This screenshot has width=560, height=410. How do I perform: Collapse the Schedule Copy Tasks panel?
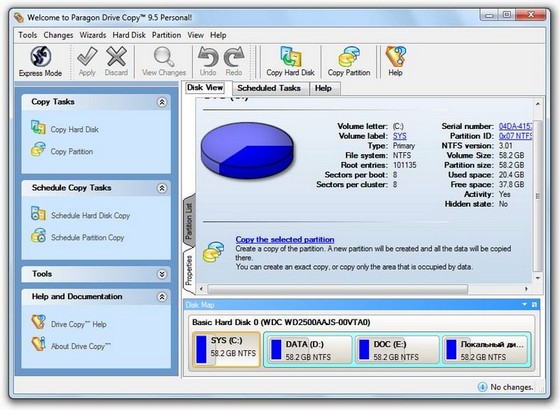pyautogui.click(x=162, y=188)
